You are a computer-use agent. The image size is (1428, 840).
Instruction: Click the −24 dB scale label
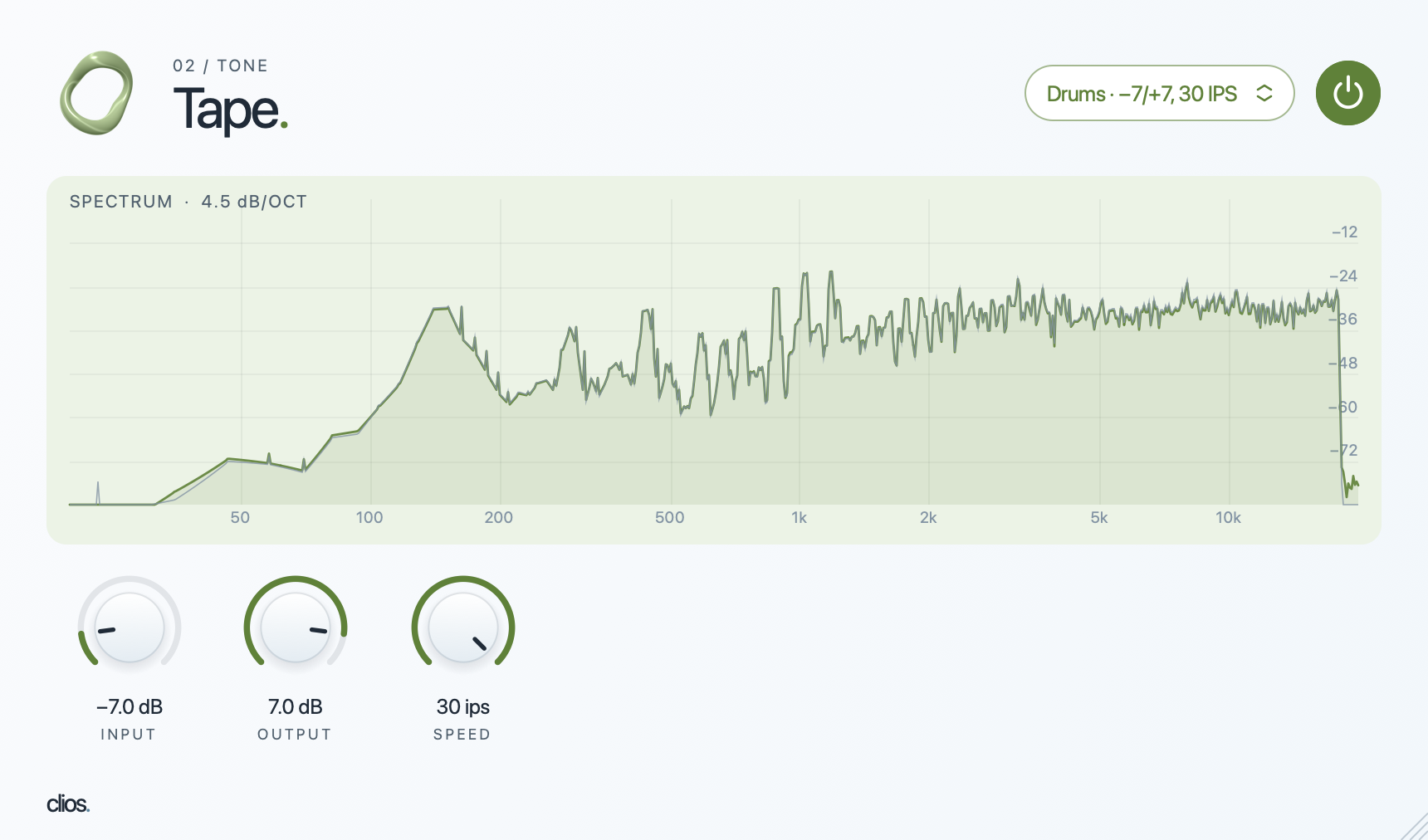pos(1344,276)
